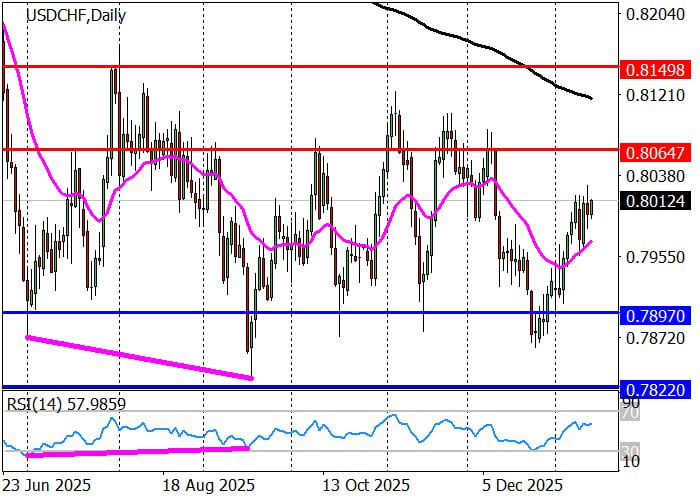The height and width of the screenshot is (500, 700).
Task: Click the current price tag 0.80124
Action: [x=651, y=201]
